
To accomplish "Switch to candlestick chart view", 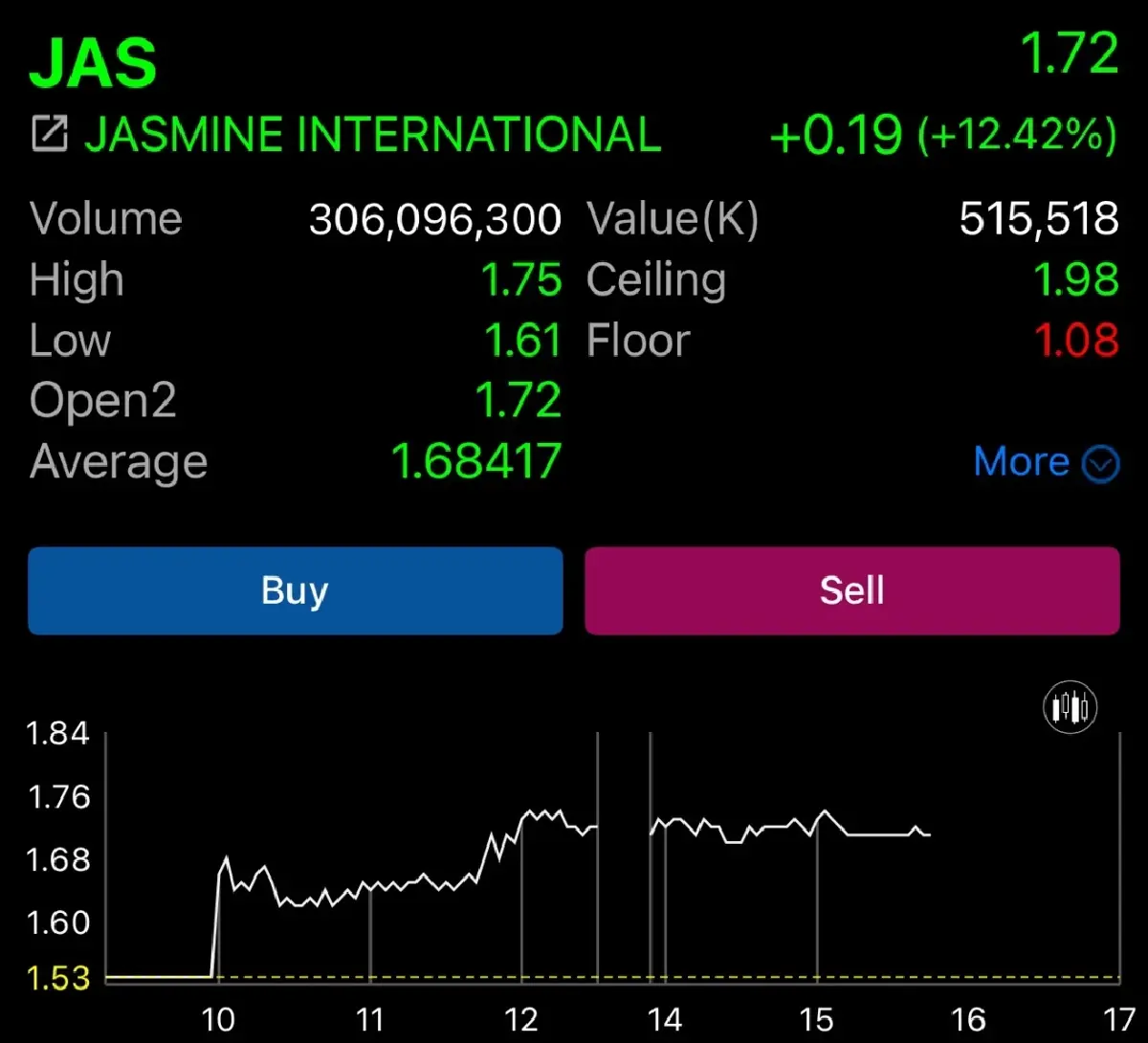I will click(1071, 708).
